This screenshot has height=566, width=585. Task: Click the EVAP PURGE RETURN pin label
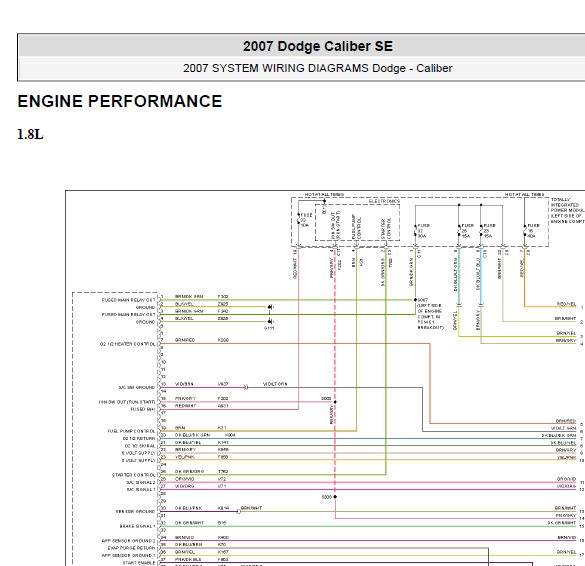pyautogui.click(x=132, y=548)
